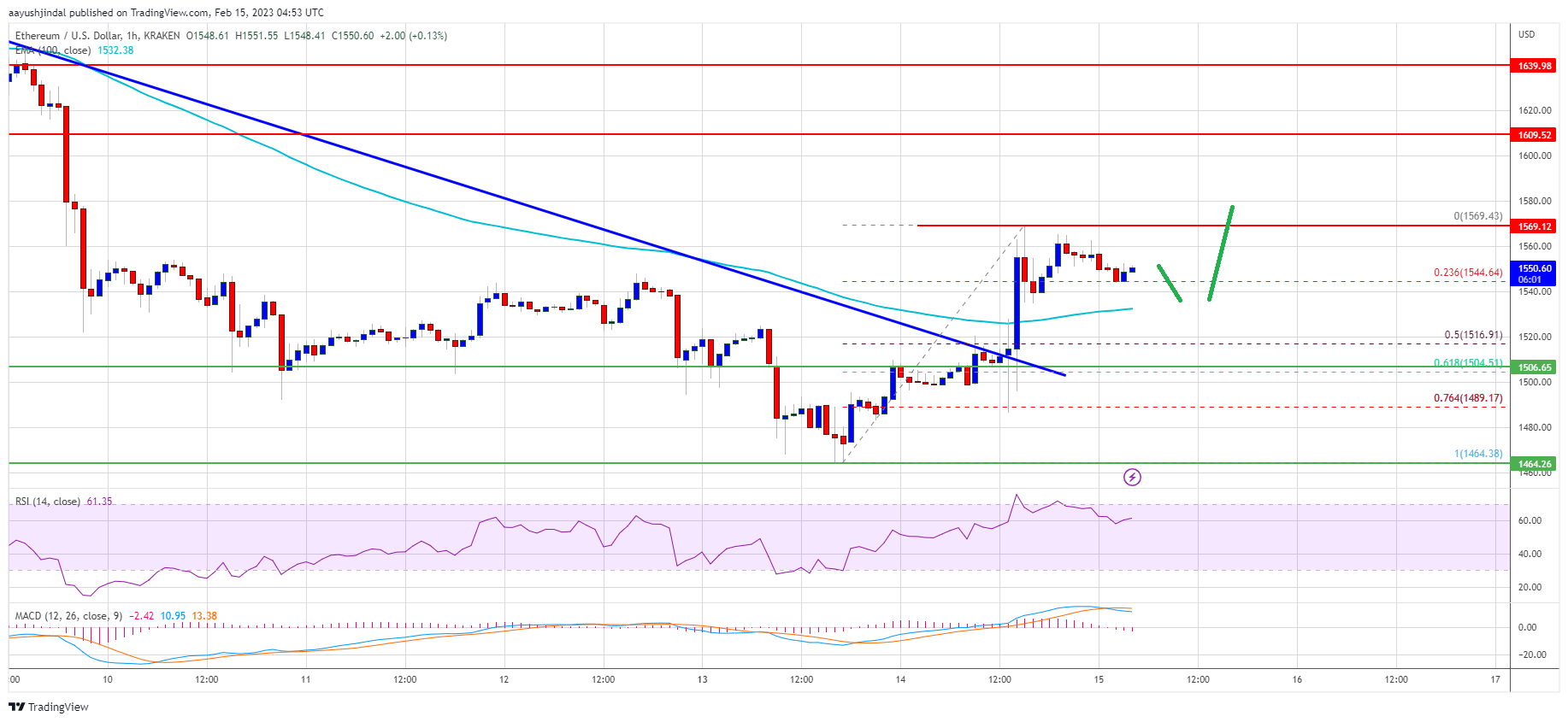Click the EMA value 1532.38

click(x=115, y=50)
